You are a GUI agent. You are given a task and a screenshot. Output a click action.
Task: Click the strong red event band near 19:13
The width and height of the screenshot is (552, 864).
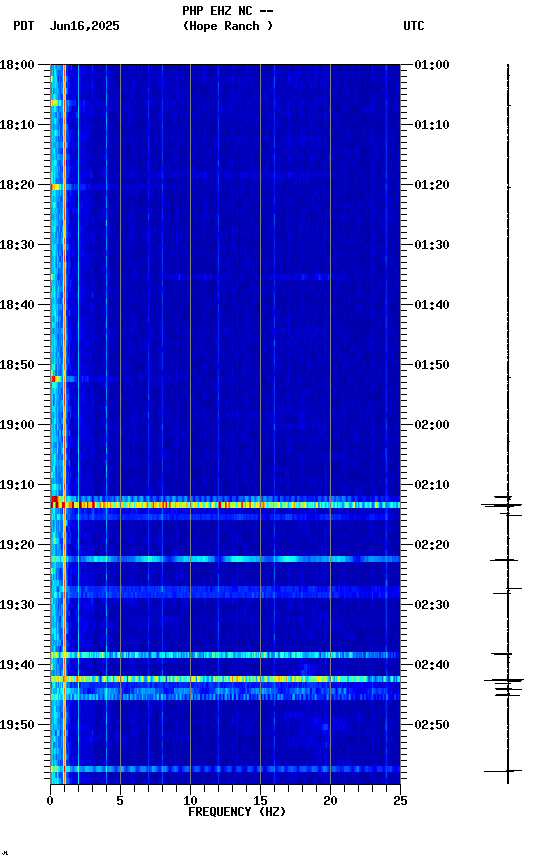(225, 505)
